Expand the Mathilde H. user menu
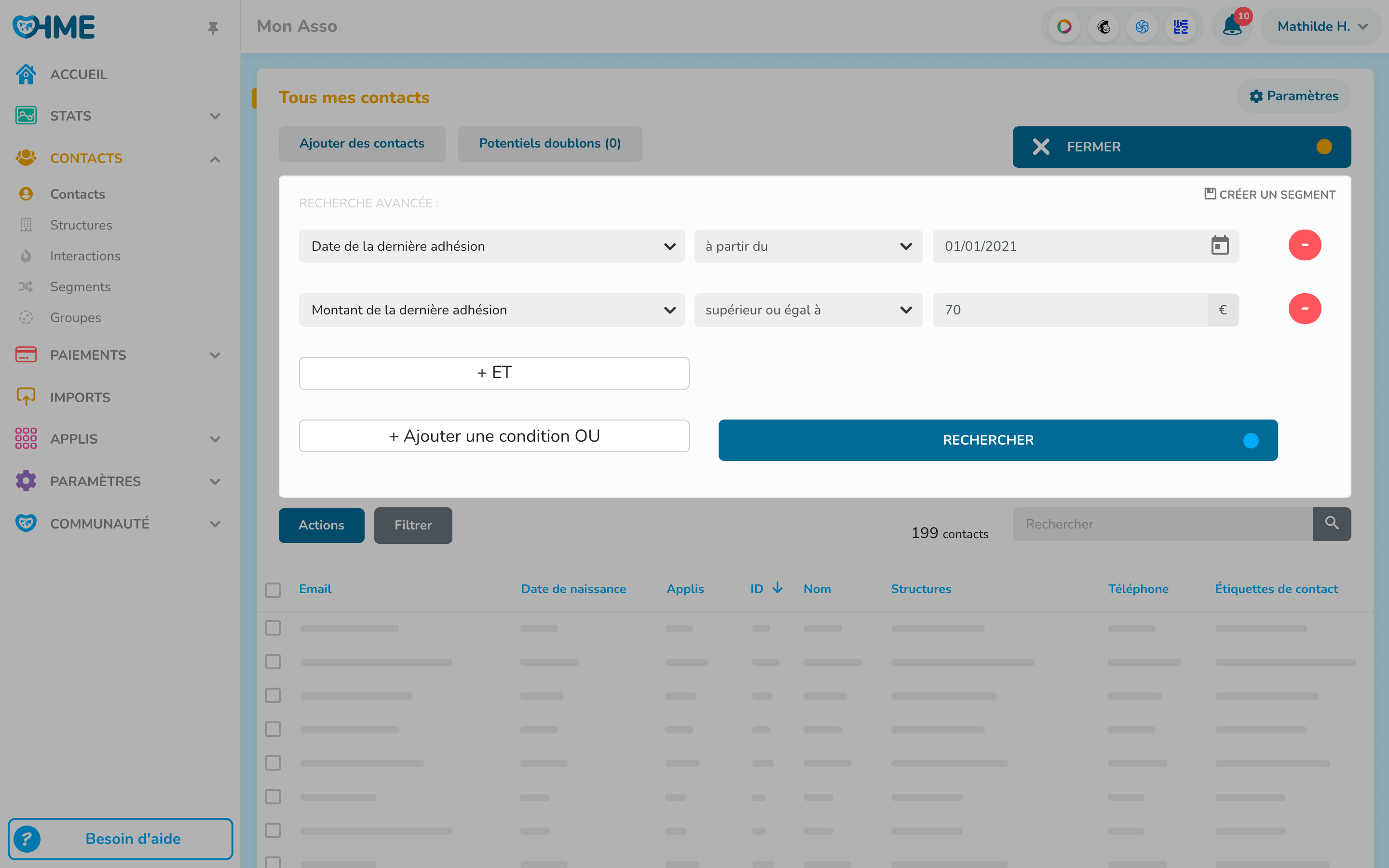Viewport: 1389px width, 868px height. 1322,27
